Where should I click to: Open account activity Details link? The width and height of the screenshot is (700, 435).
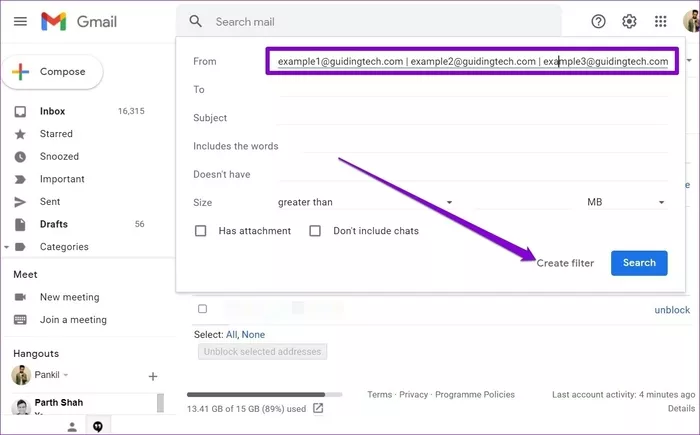tap(681, 408)
